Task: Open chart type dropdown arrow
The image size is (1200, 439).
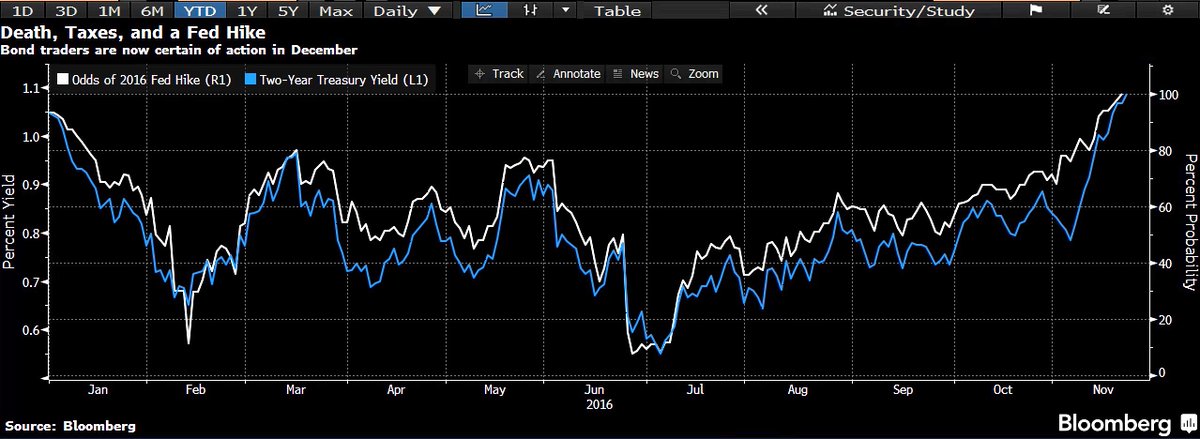Action: [x=566, y=12]
